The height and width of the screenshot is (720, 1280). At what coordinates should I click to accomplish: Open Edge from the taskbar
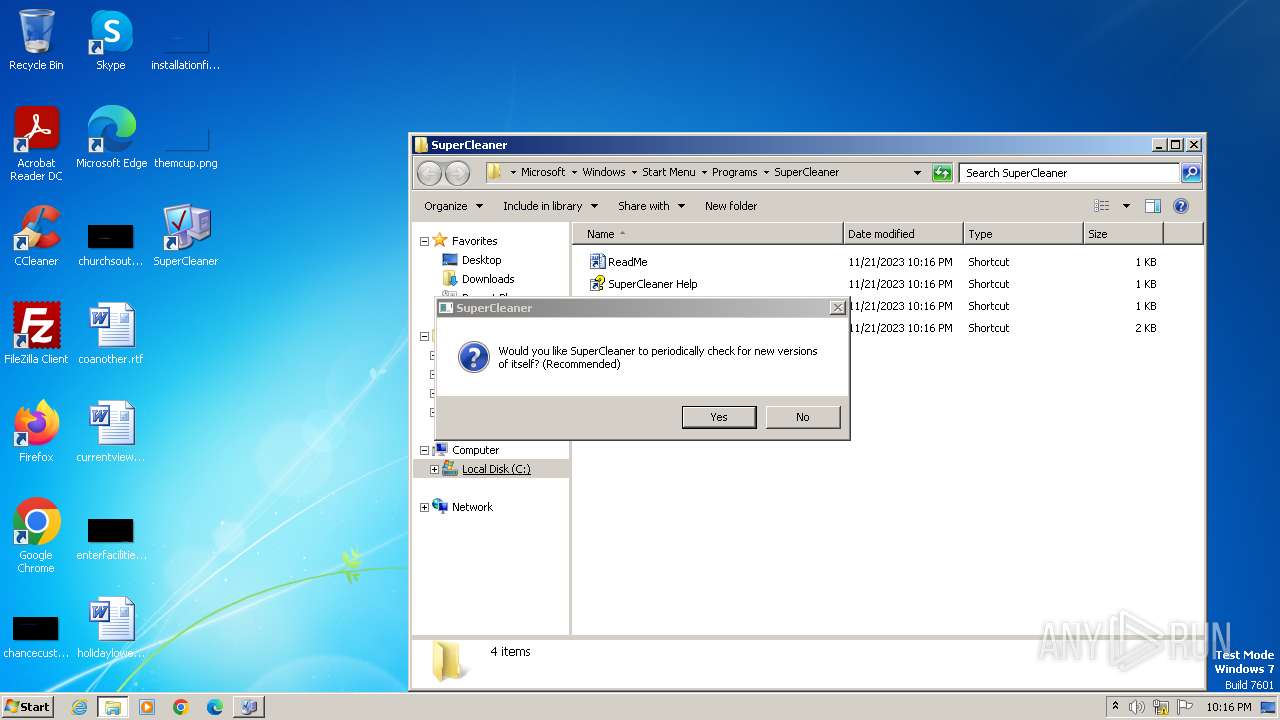[x=214, y=707]
